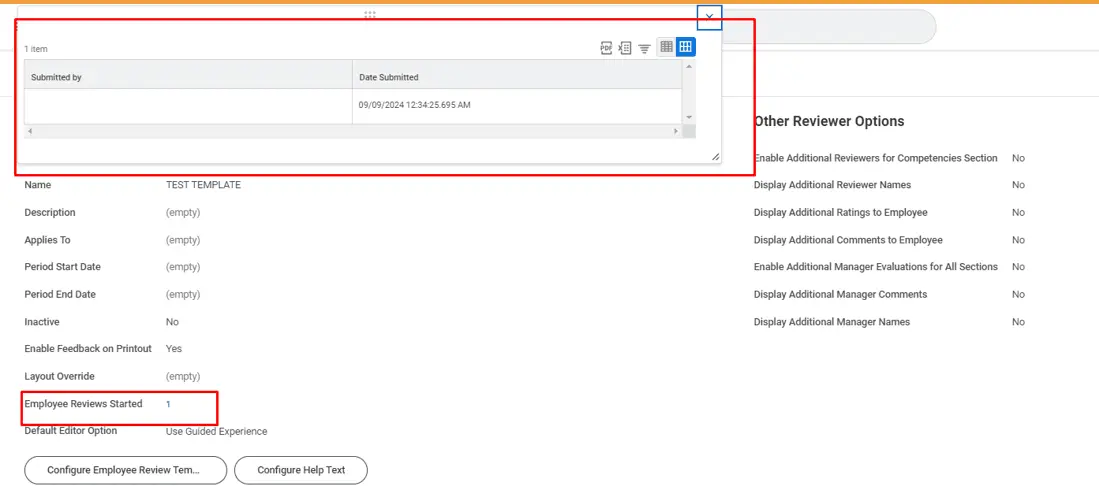Export the table to Excel
The image size is (1099, 486).
click(625, 47)
